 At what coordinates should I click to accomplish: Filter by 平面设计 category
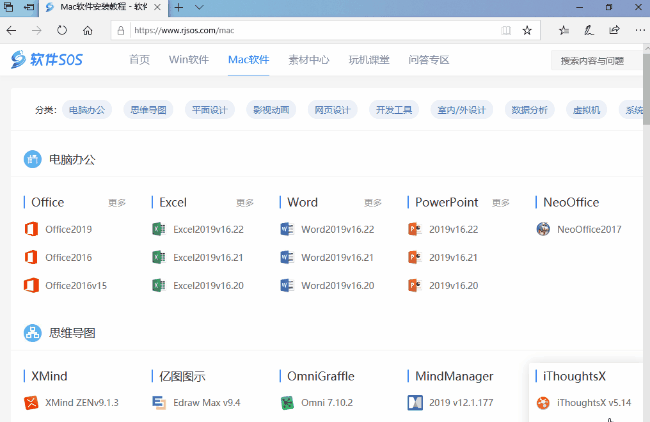coord(210,110)
